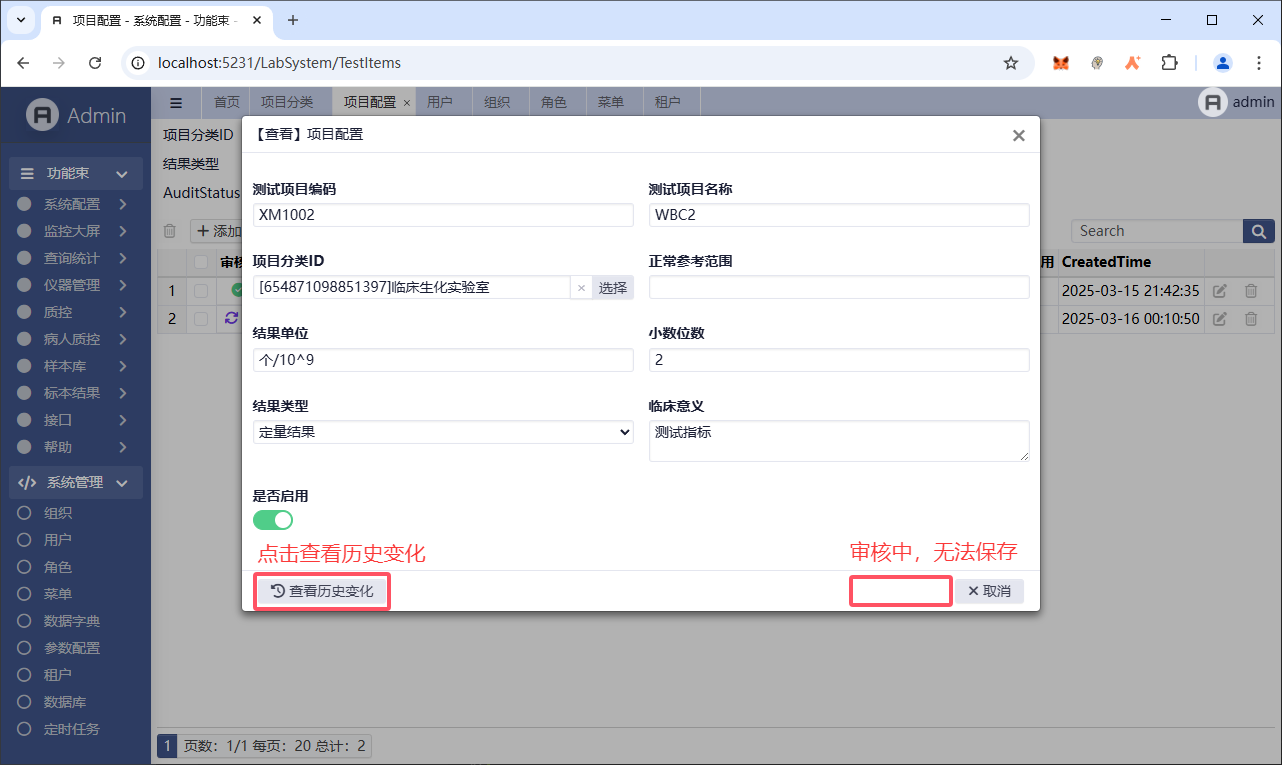Click the 测试项目名称 input field
The image size is (1282, 765).
[x=839, y=215]
